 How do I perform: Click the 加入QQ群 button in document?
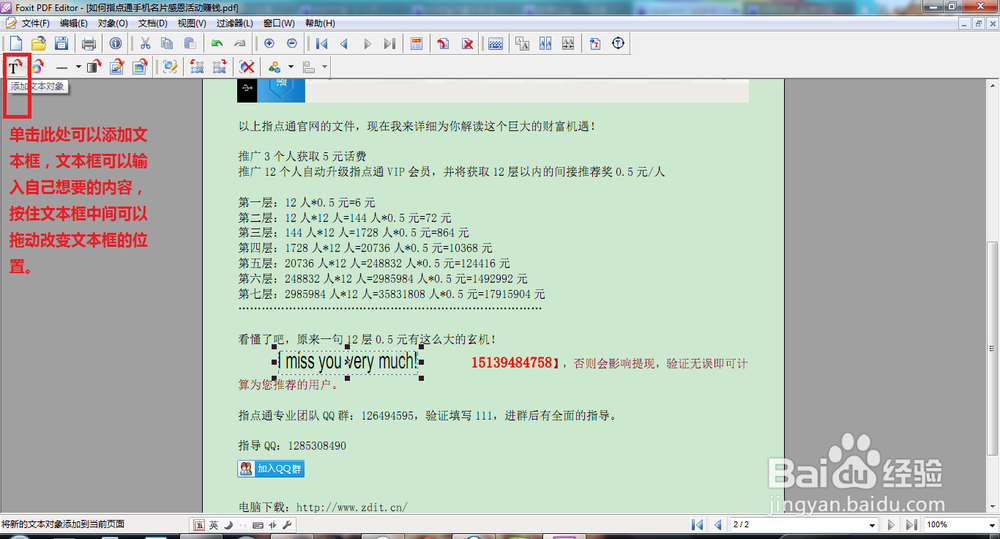tap(271, 469)
